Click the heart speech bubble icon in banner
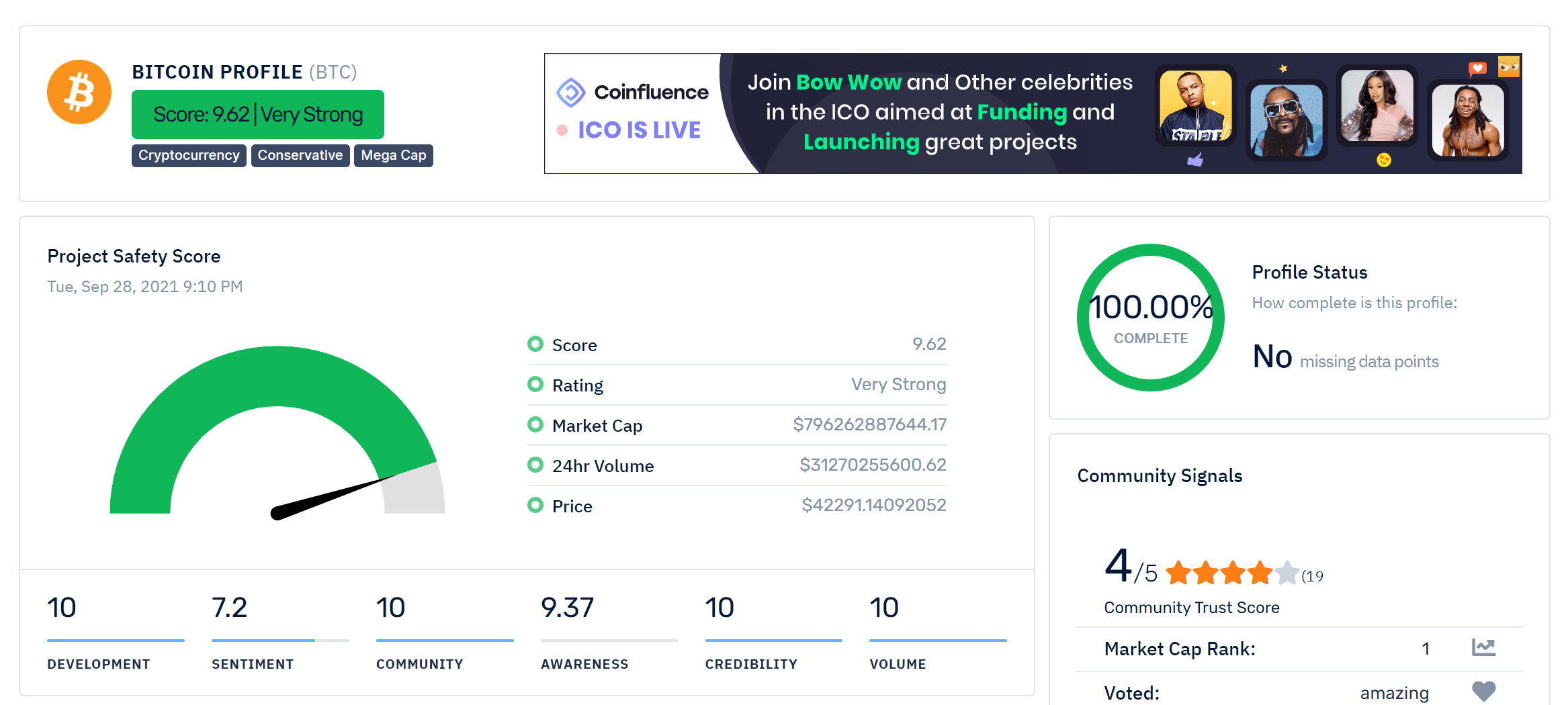This screenshot has height=705, width=1568. point(1477,68)
